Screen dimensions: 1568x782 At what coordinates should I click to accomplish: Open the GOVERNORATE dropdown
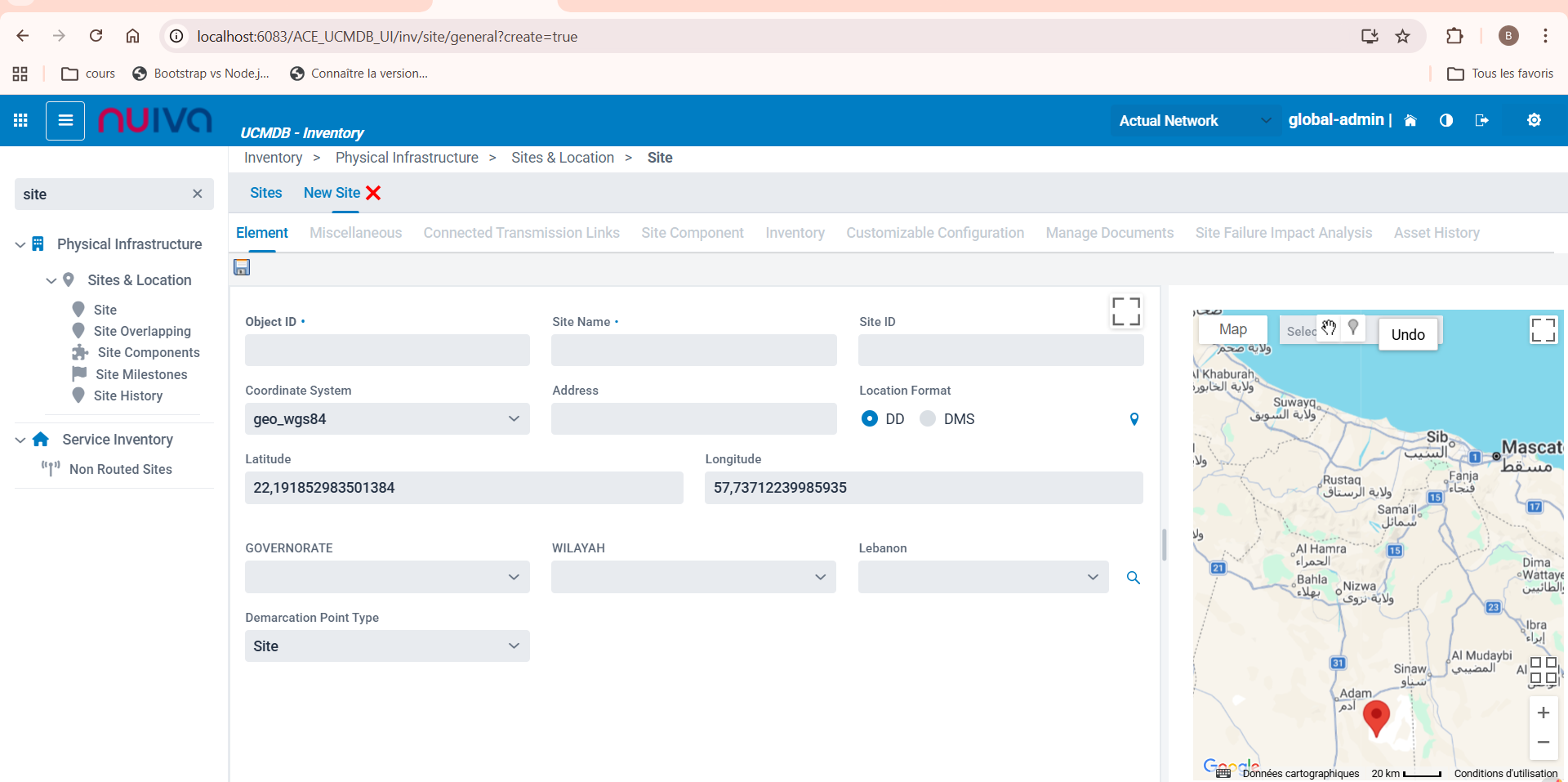click(387, 577)
